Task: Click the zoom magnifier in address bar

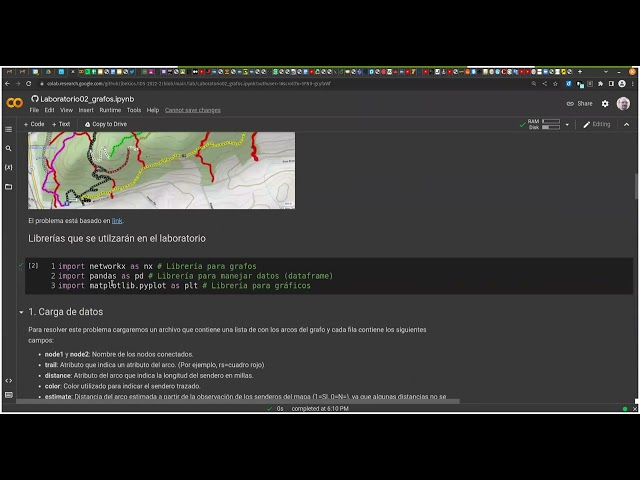Action: 534,84
